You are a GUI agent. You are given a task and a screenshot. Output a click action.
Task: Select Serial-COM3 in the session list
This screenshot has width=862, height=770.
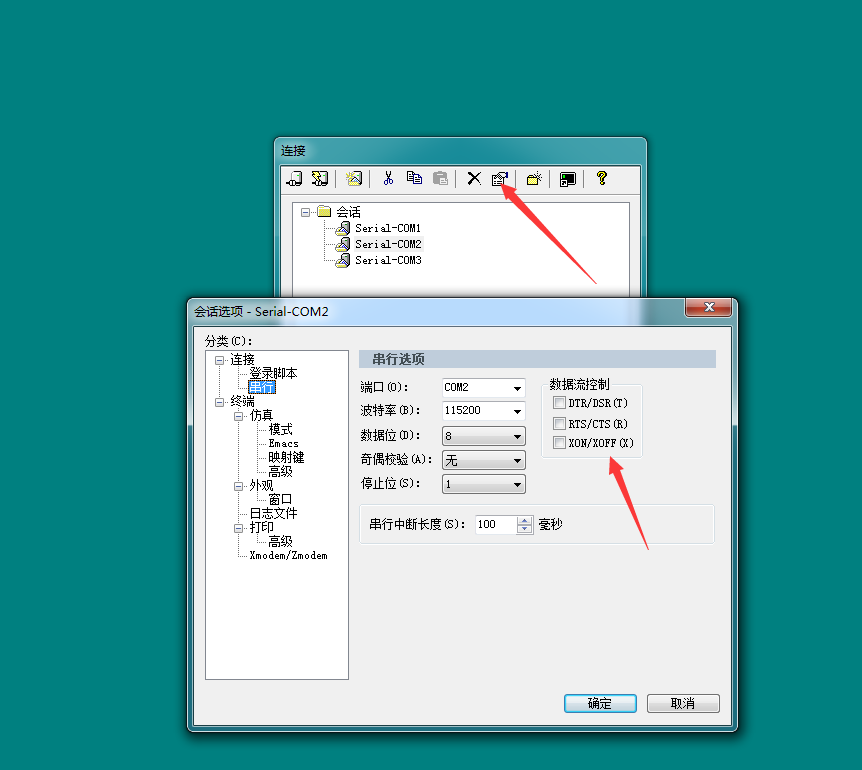[388, 260]
